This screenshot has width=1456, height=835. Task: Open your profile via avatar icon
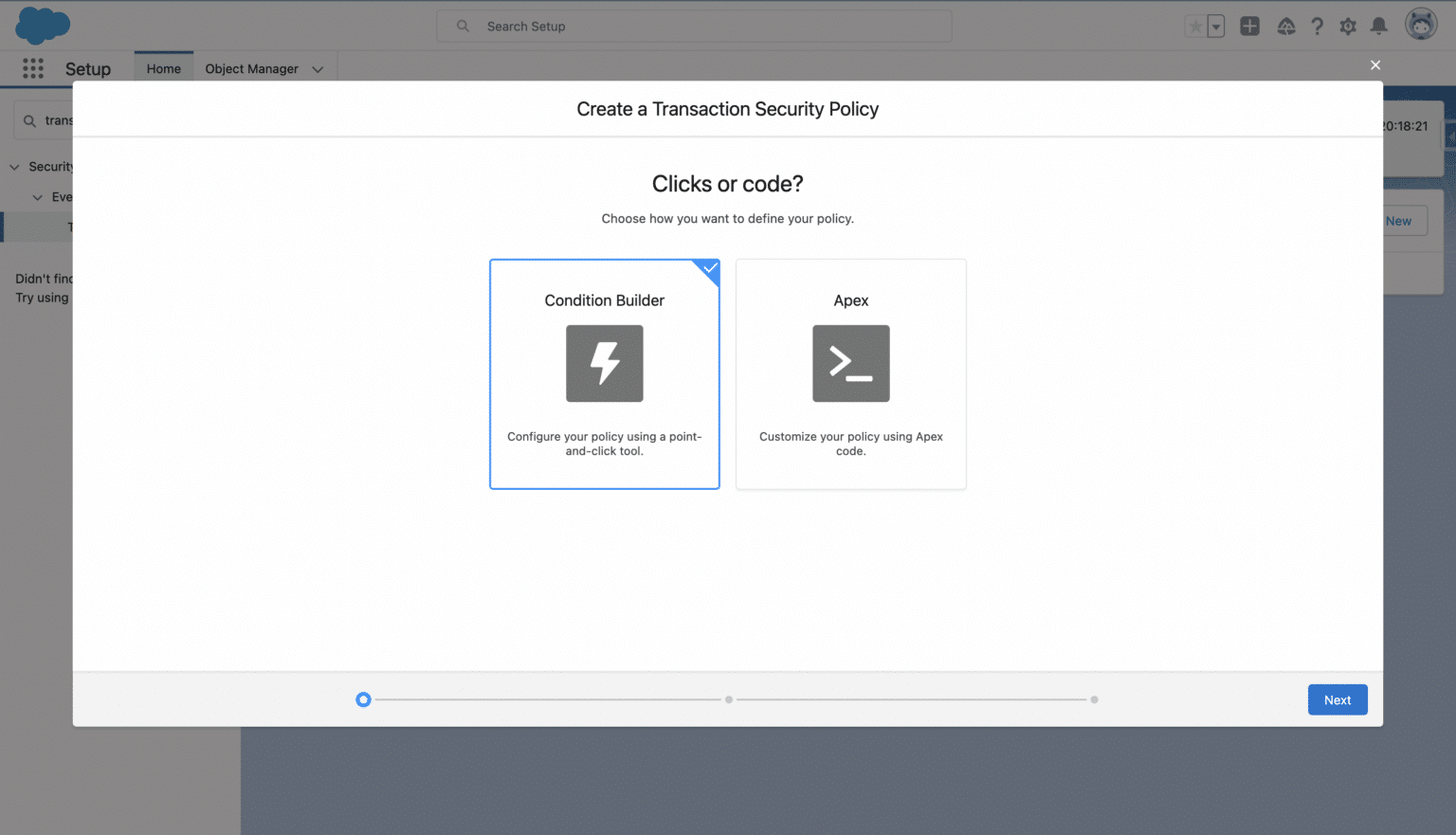pos(1419,24)
